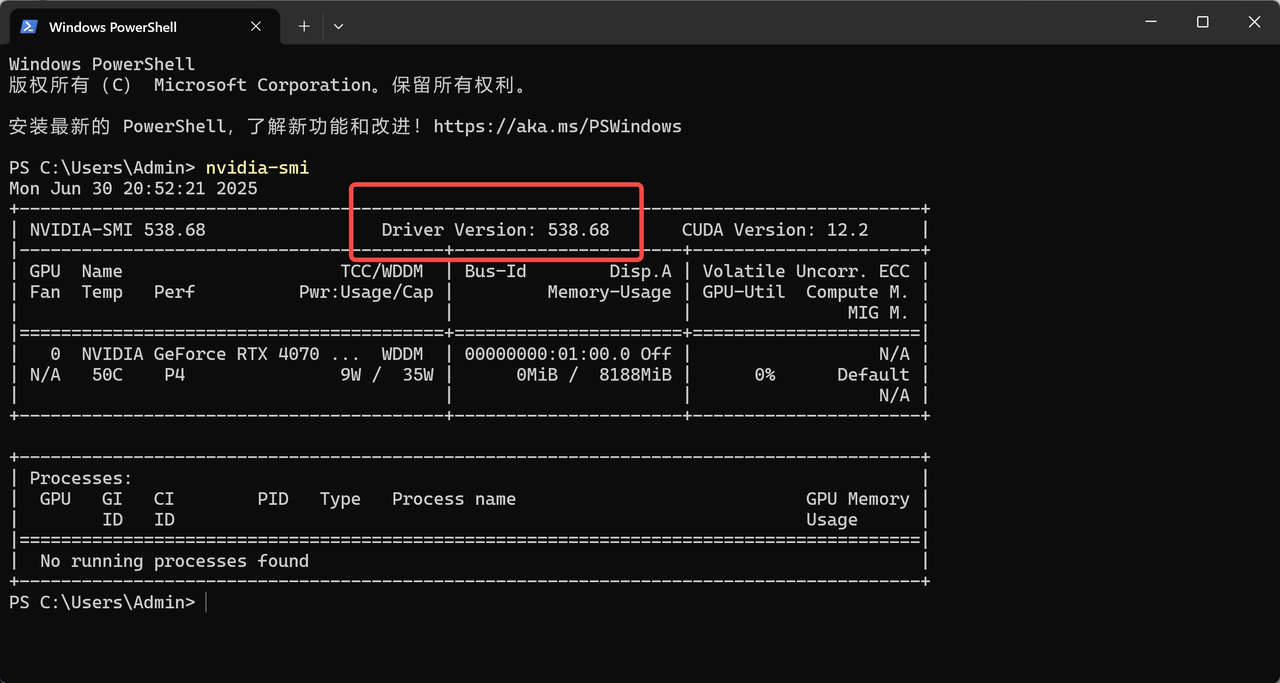Close the terminal window
The height and width of the screenshot is (683, 1280).
(1256, 22)
